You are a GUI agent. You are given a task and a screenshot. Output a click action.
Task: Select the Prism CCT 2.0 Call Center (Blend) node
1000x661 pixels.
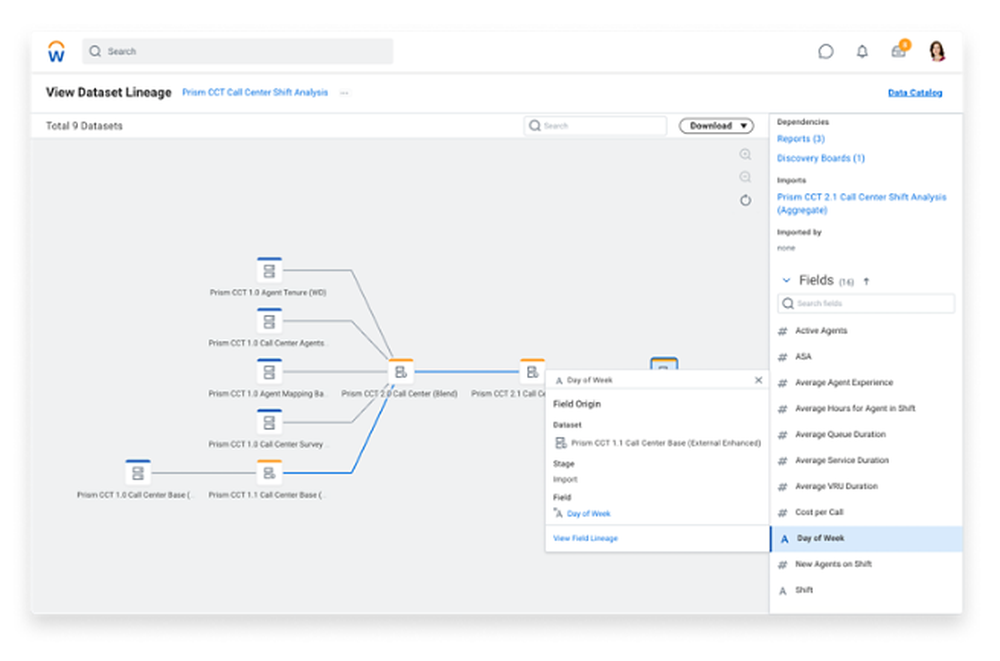pyautogui.click(x=400, y=372)
